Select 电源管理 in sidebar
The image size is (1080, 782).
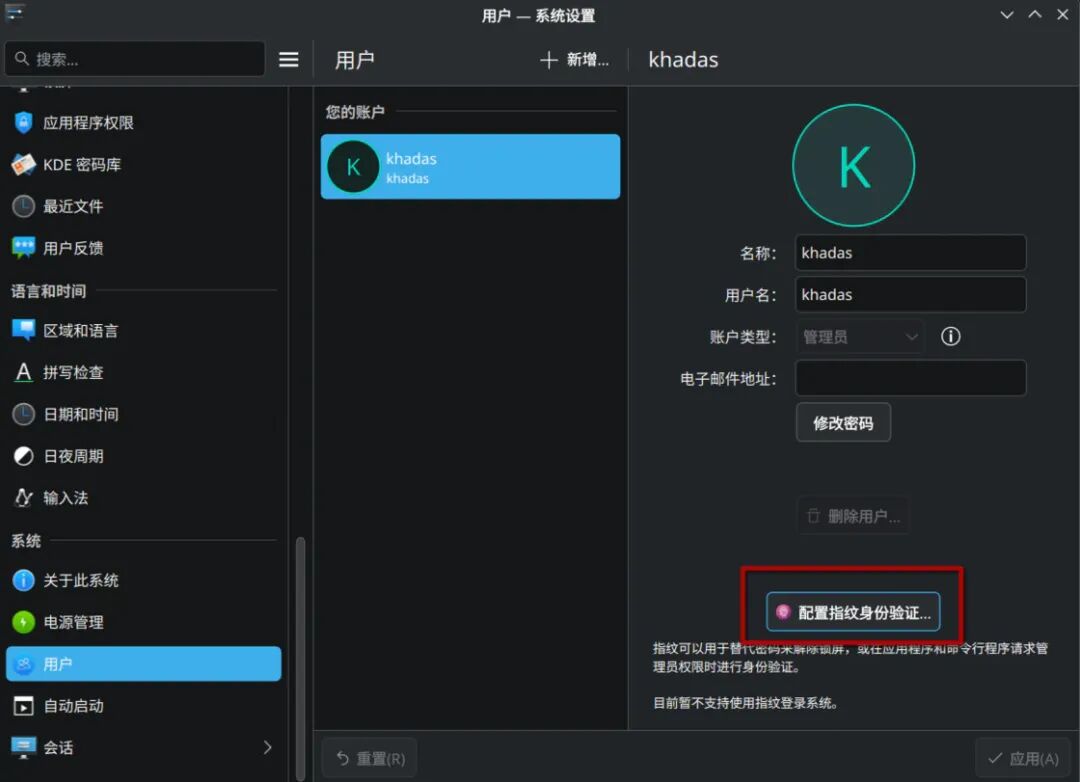pos(143,622)
